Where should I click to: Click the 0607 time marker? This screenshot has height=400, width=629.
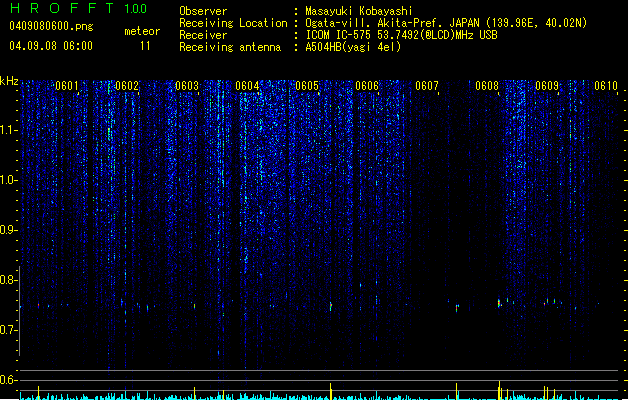pyautogui.click(x=427, y=86)
